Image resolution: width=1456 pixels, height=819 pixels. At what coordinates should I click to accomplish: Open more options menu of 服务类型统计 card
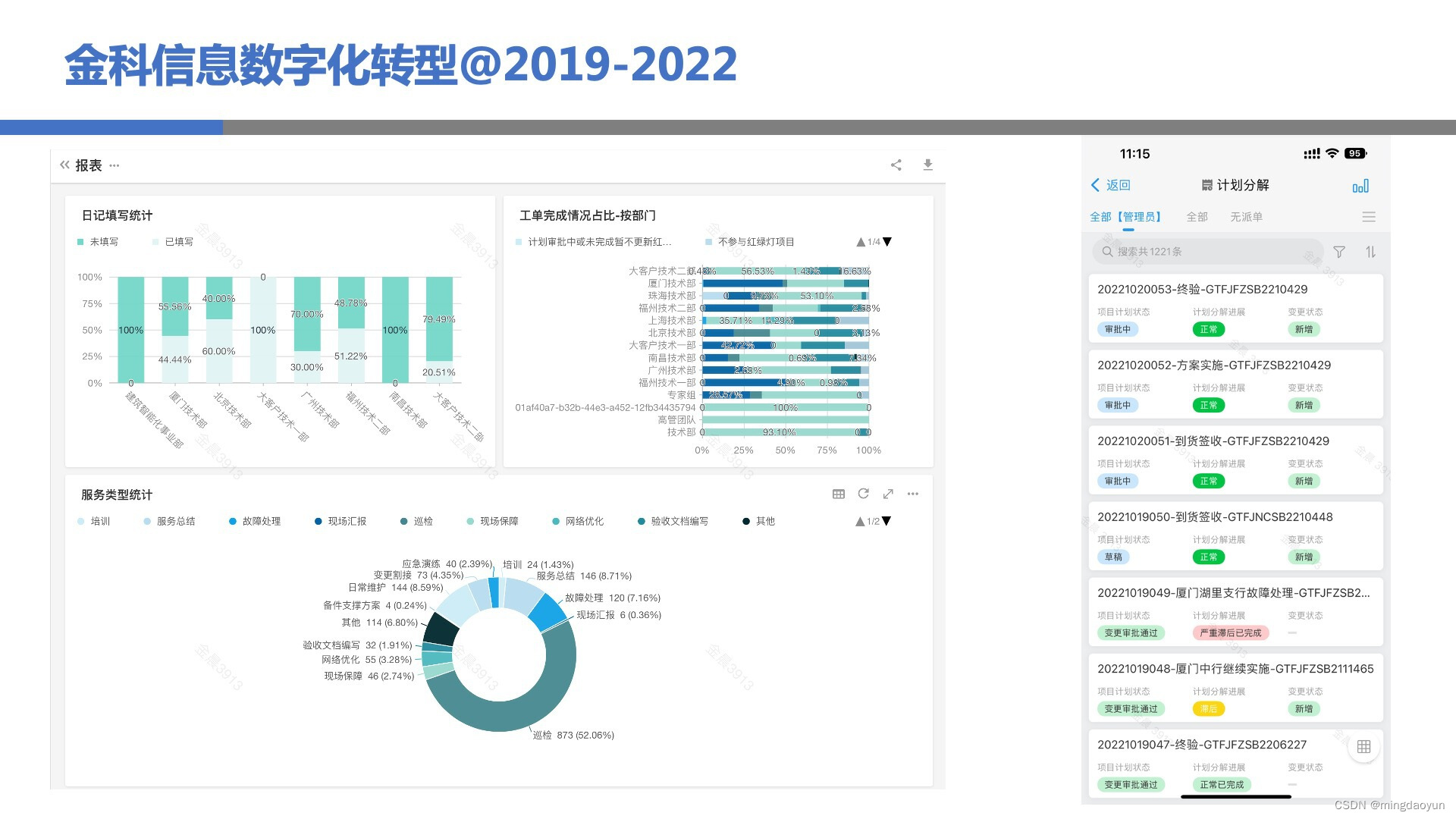tap(913, 494)
